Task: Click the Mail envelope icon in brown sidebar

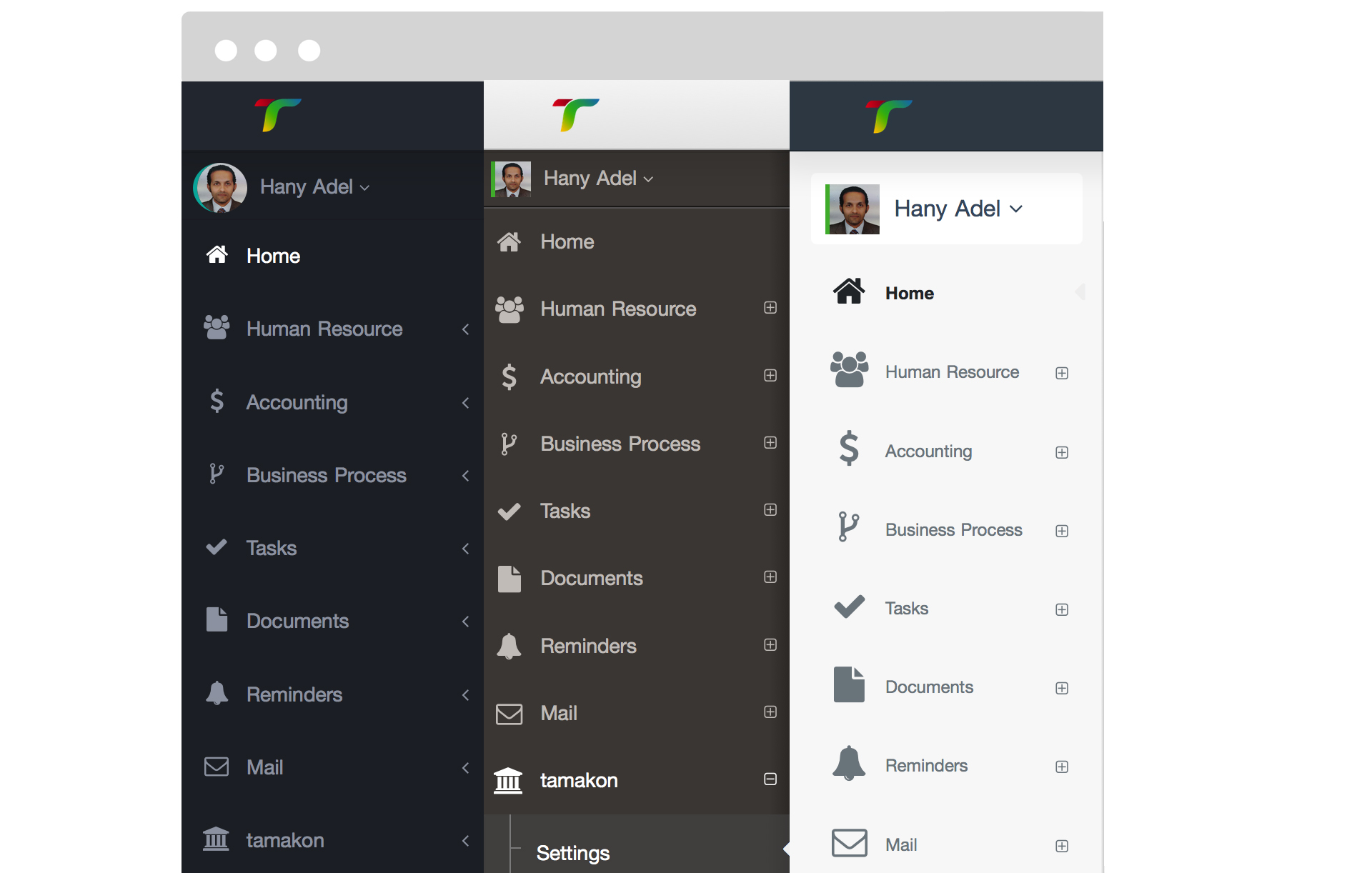Action: (509, 714)
